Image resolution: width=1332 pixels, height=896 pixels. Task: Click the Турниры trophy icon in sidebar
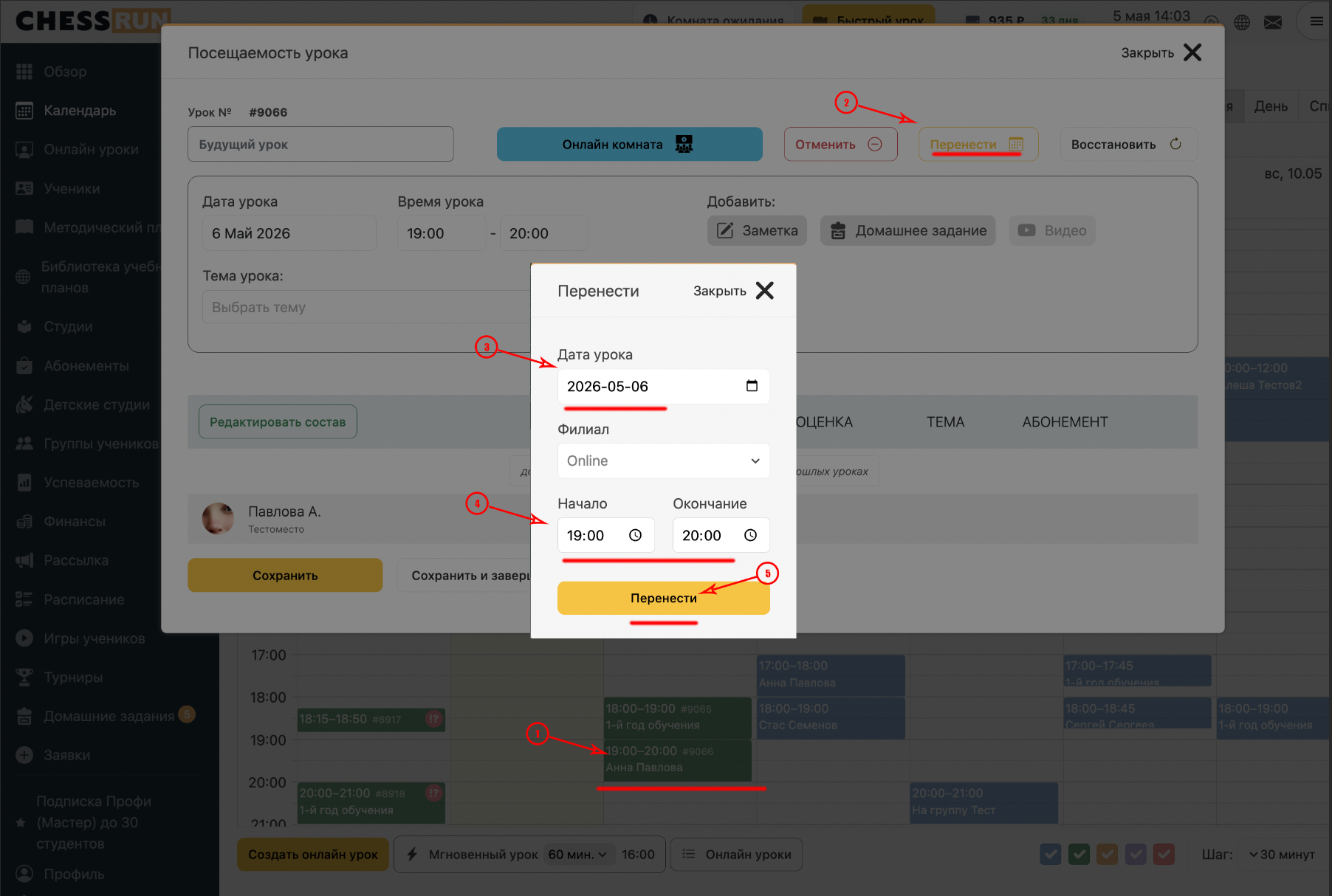(24, 677)
